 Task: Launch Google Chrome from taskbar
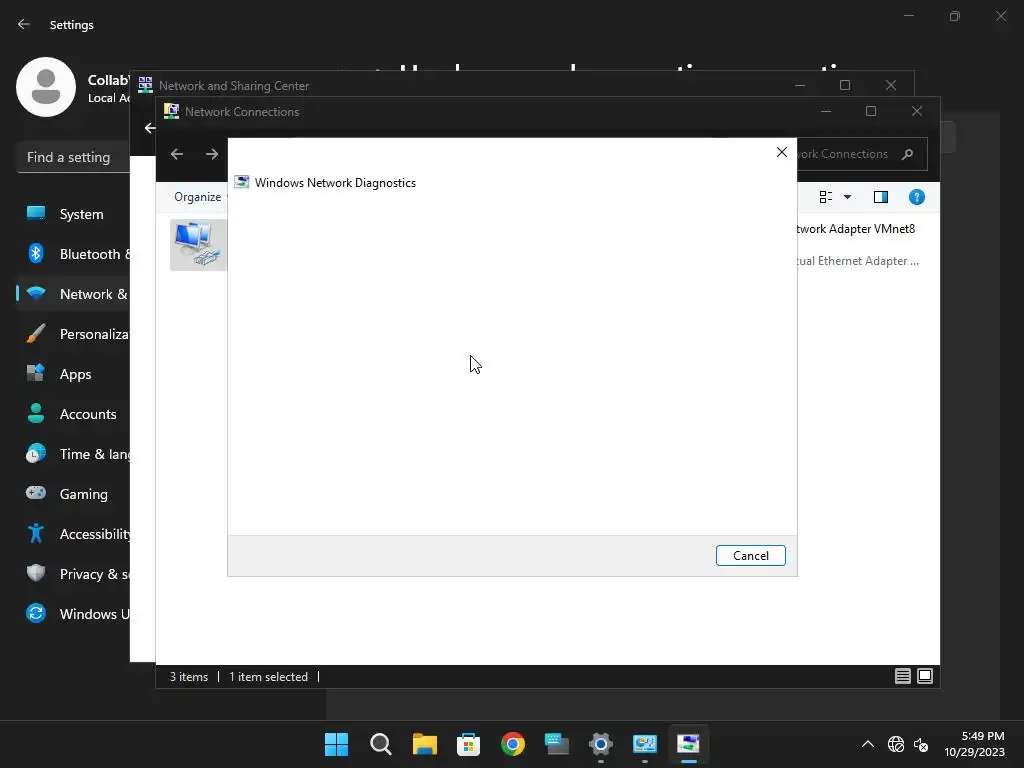[x=513, y=744]
